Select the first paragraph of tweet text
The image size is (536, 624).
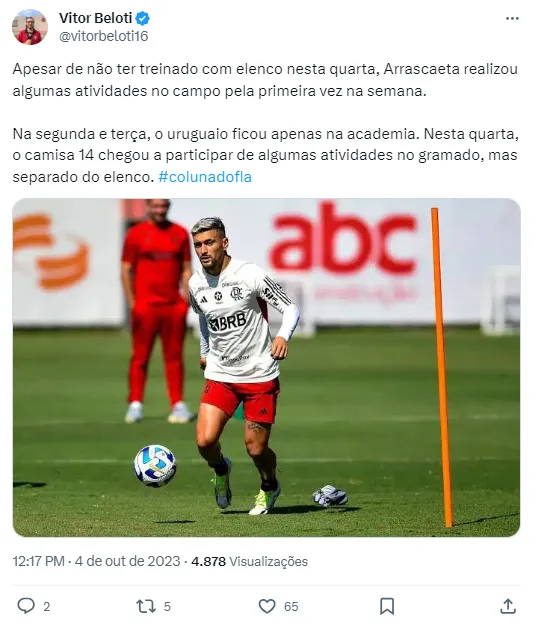tap(265, 80)
